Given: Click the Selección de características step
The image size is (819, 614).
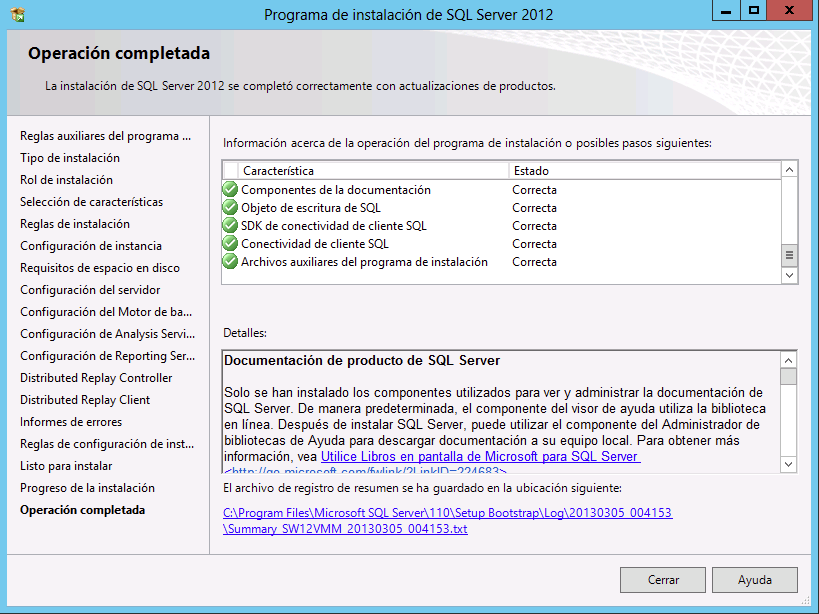Looking at the screenshot, I should 91,202.
